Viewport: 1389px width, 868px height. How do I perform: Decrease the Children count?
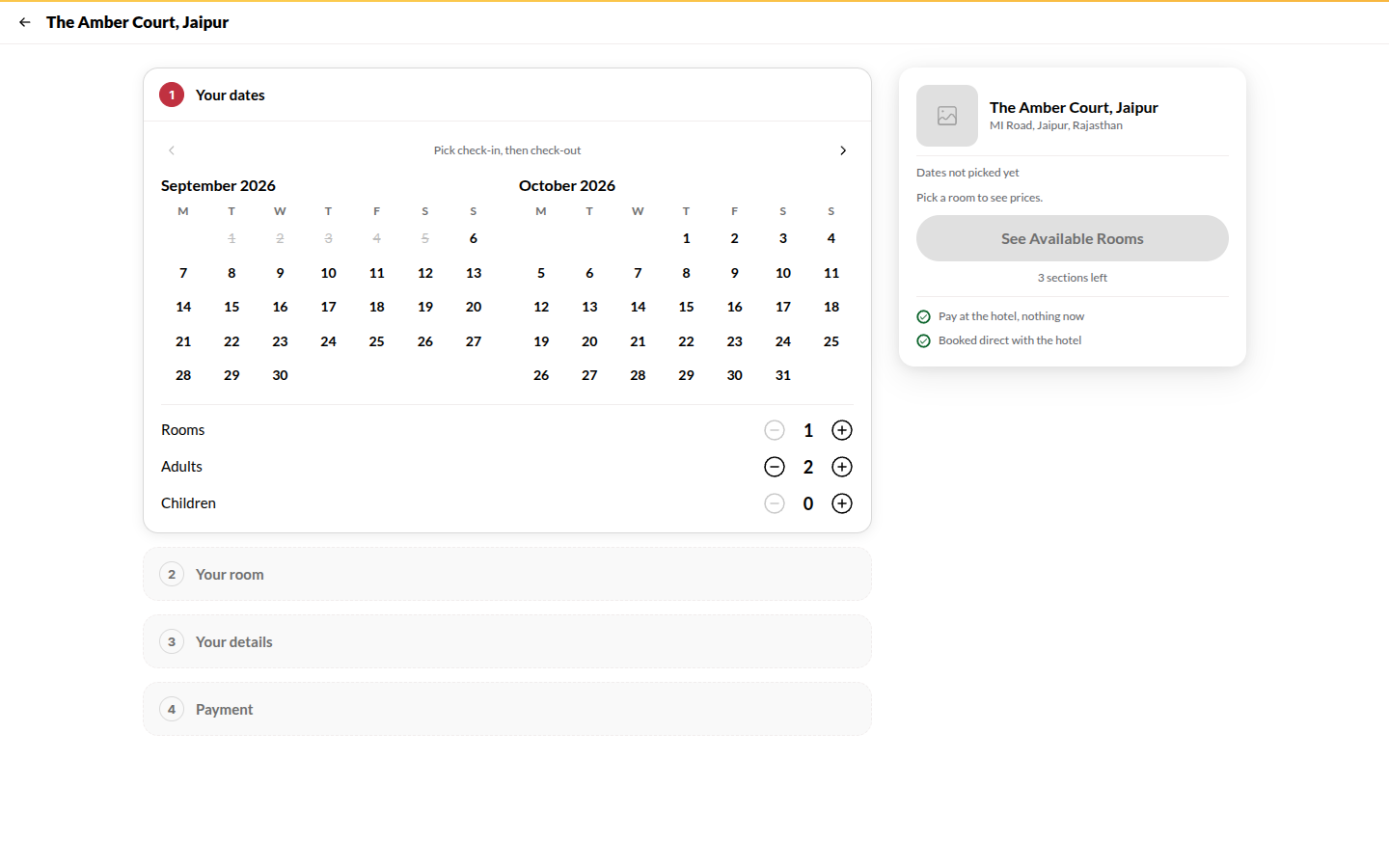[x=775, y=503]
